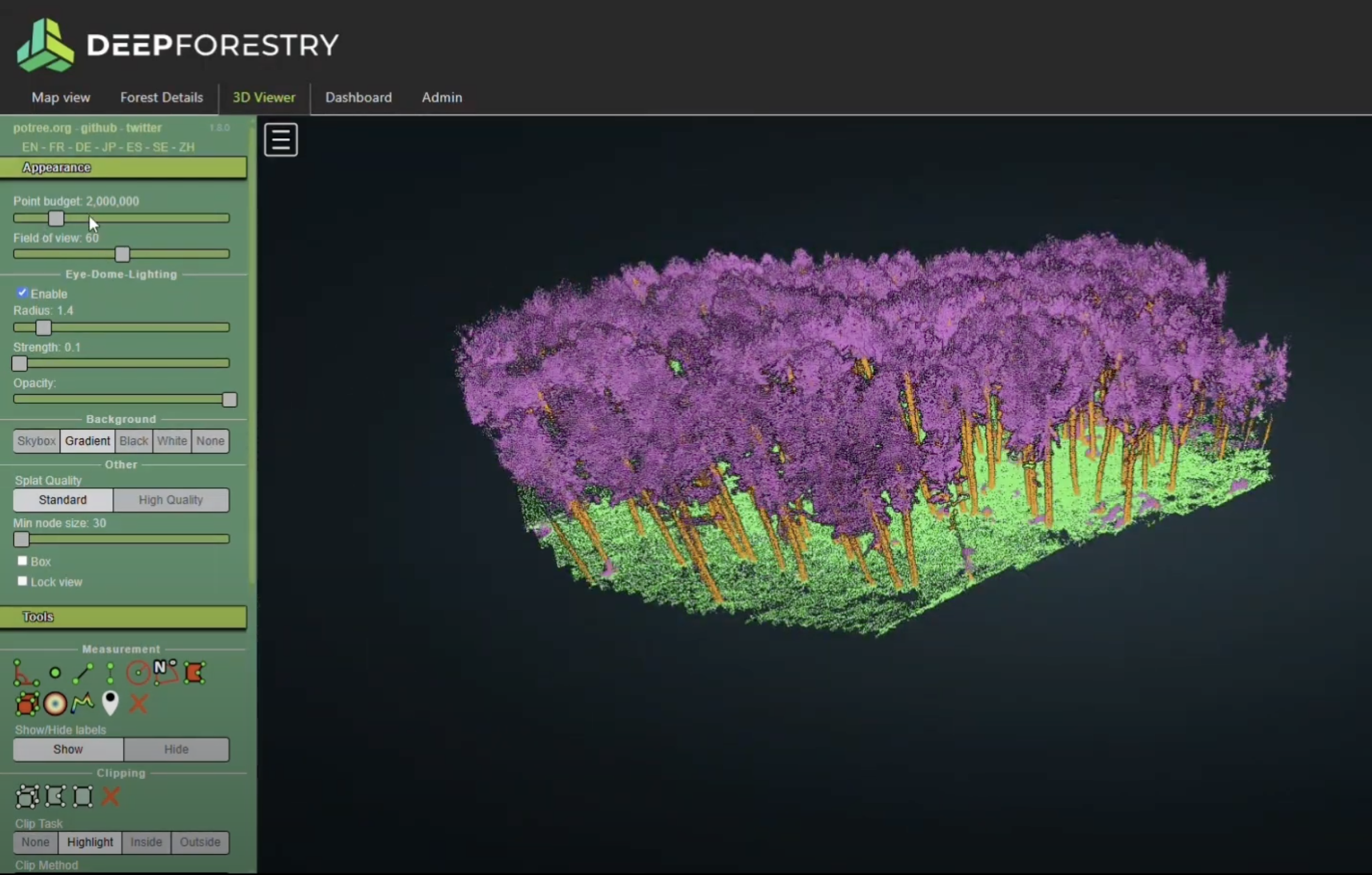The image size is (1372, 875).
Task: Toggle the hamburger sidebar menu button
Action: point(281,140)
